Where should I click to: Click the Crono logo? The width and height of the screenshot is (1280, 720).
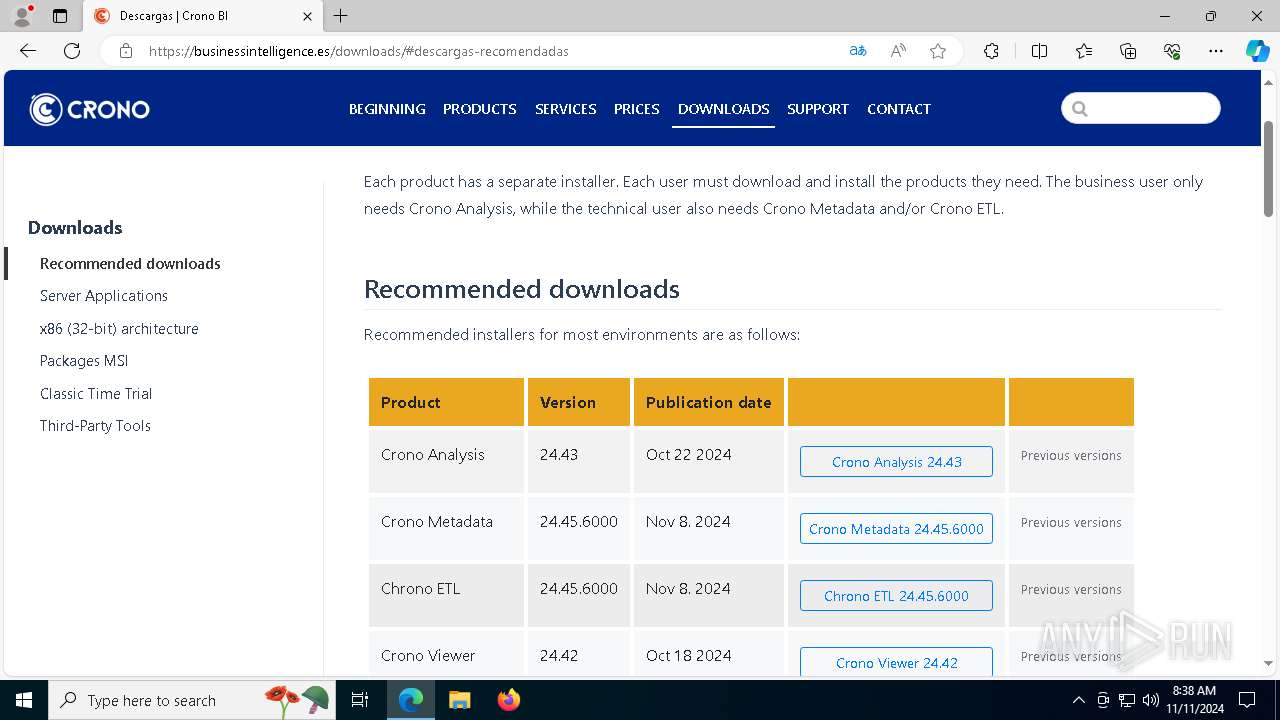pos(90,109)
